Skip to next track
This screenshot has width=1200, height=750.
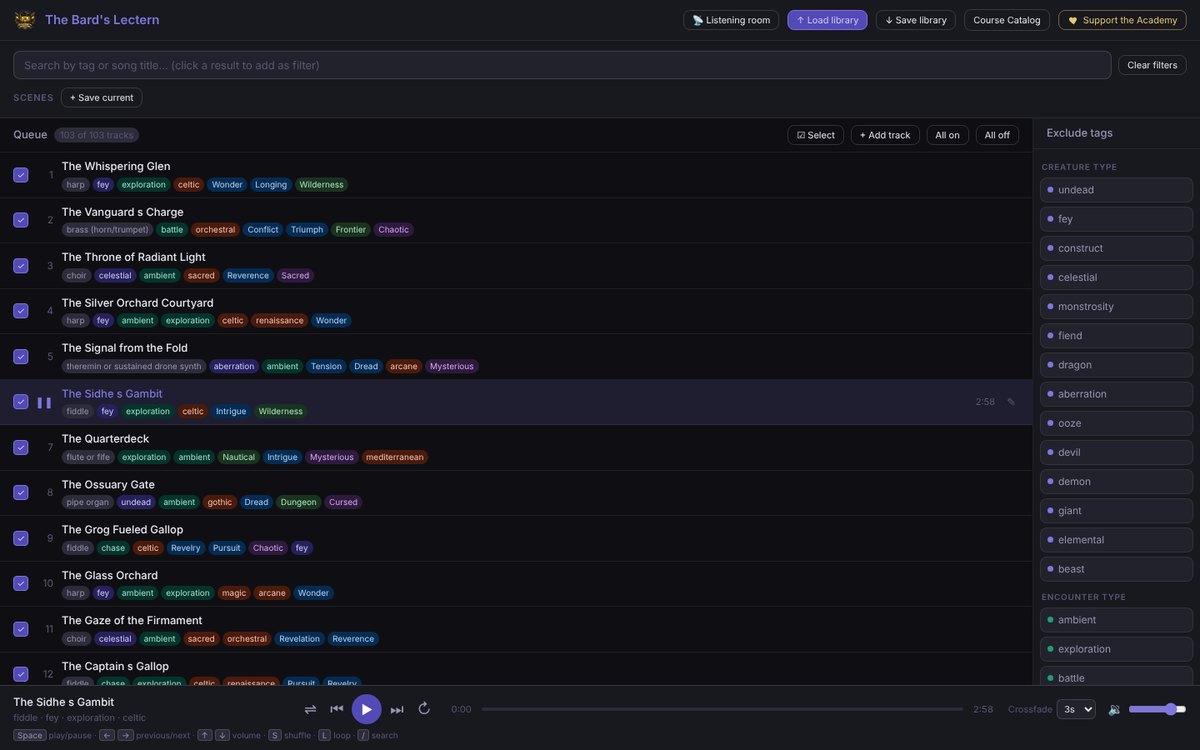[x=397, y=709]
